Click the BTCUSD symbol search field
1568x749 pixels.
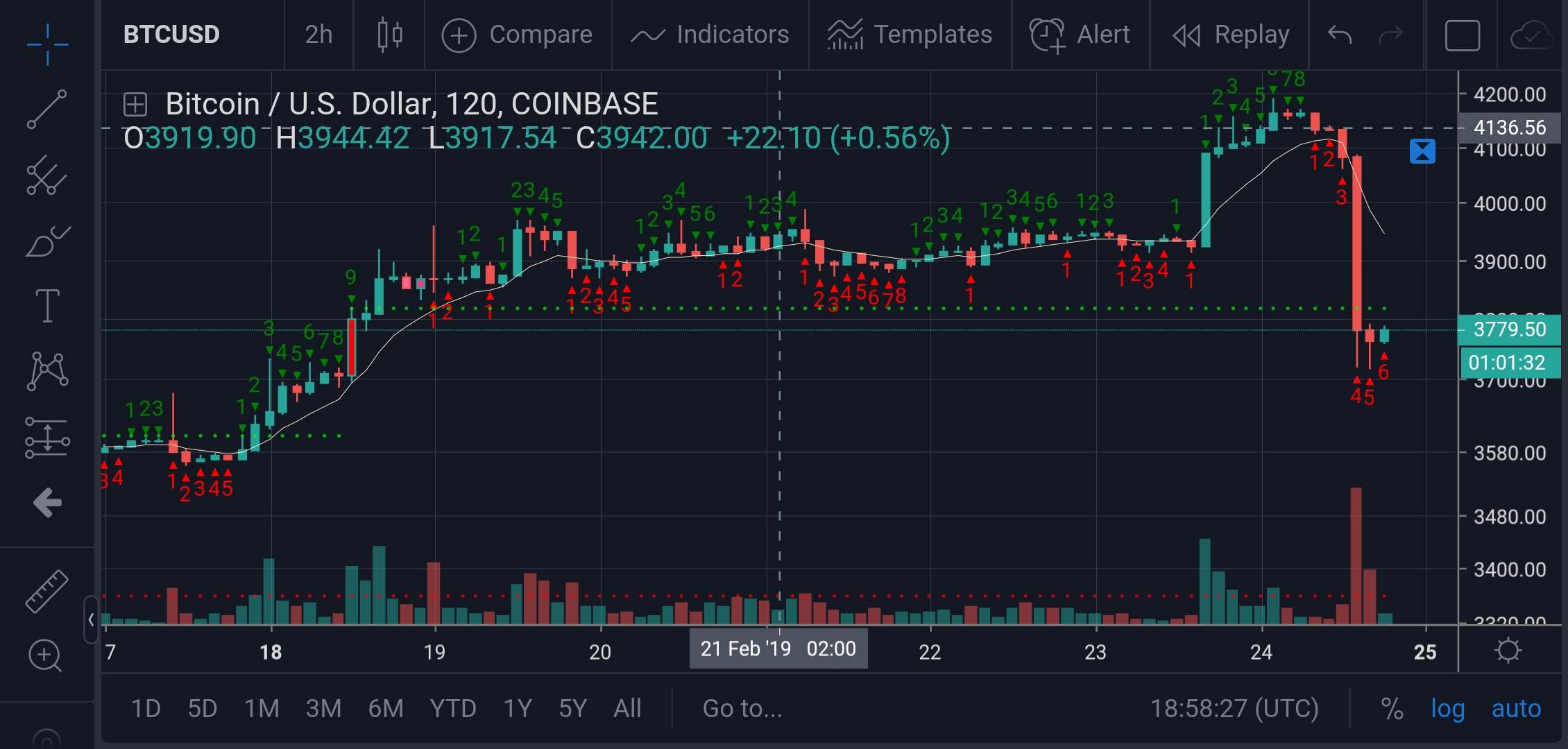171,35
